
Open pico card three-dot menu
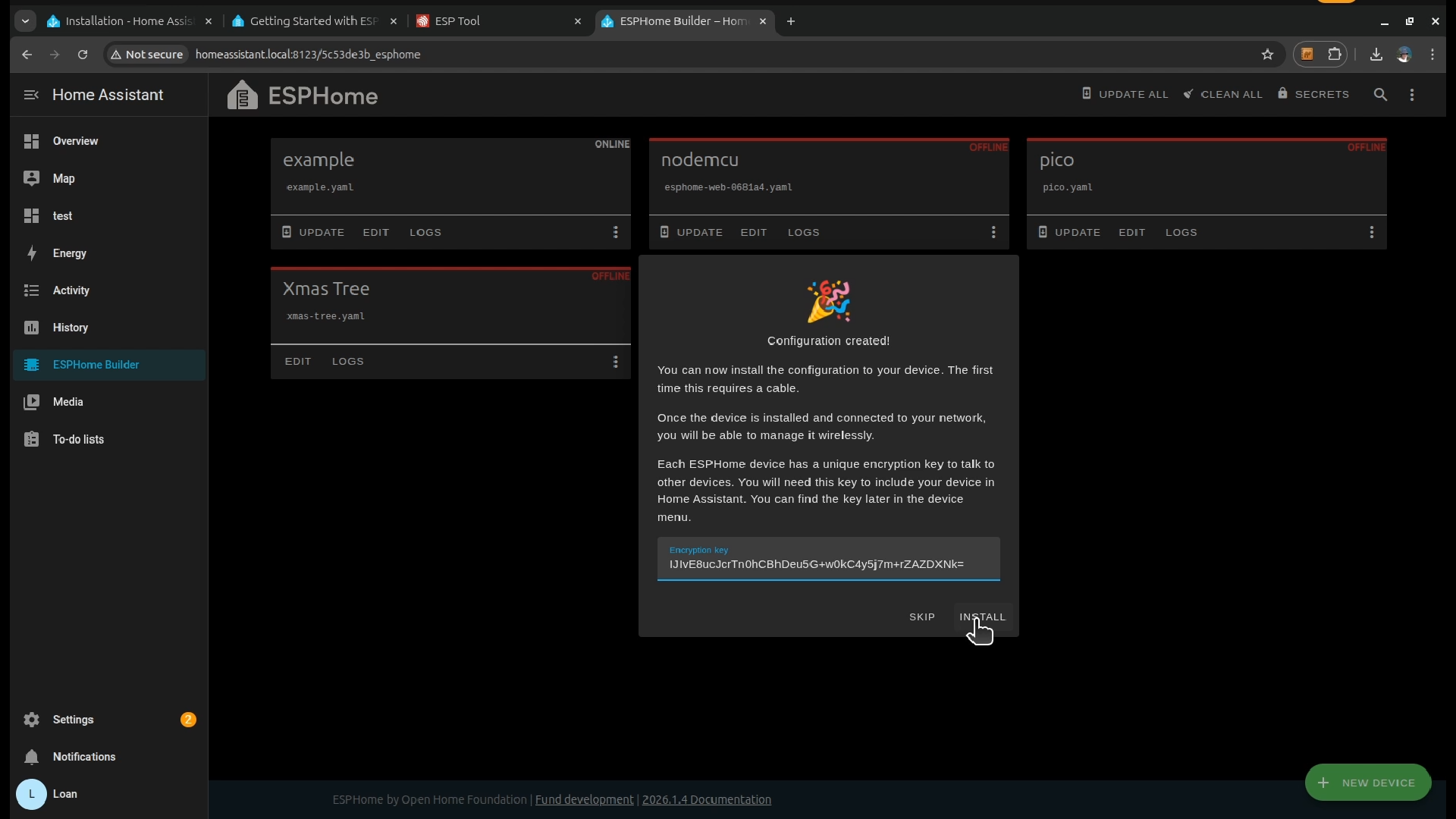(1371, 232)
